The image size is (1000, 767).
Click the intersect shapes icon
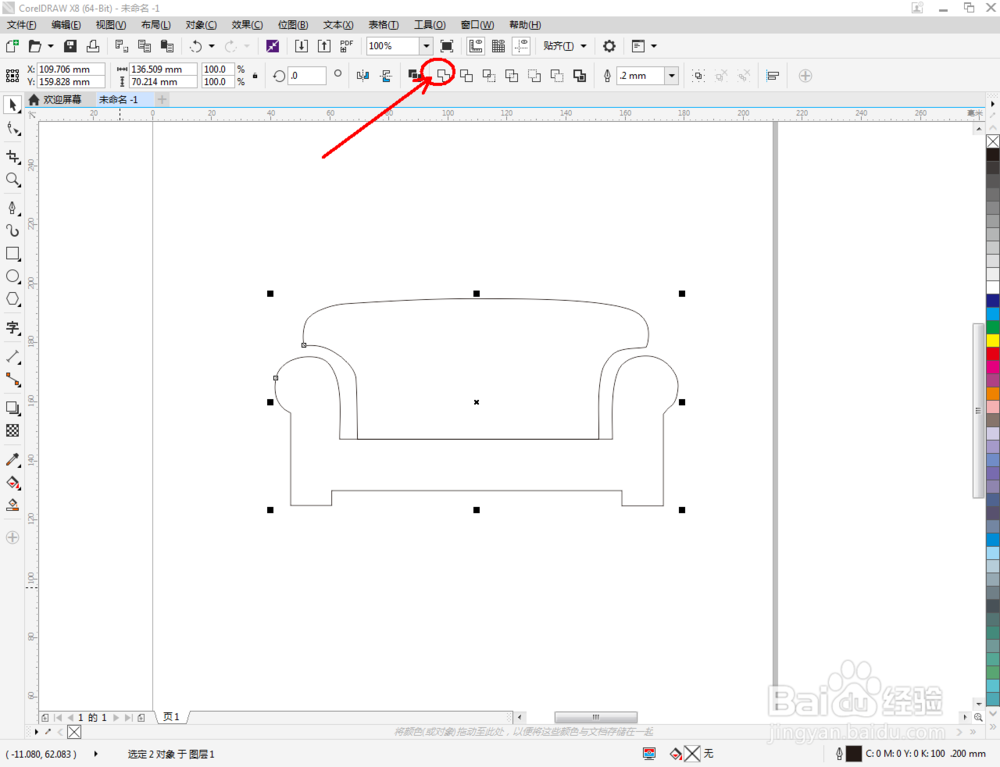pyautogui.click(x=489, y=76)
